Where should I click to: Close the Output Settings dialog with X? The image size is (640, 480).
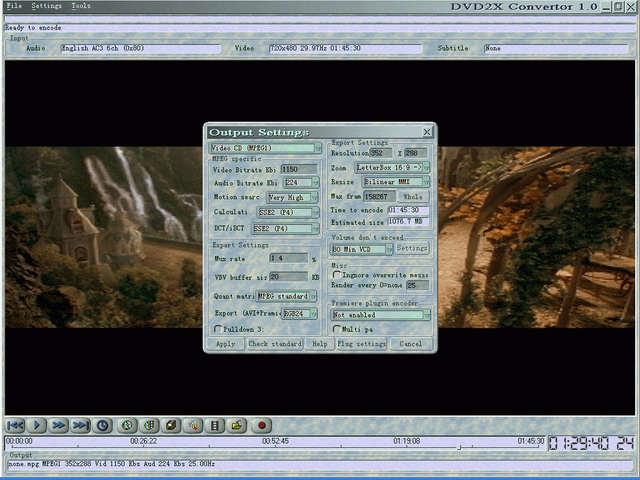[x=427, y=132]
